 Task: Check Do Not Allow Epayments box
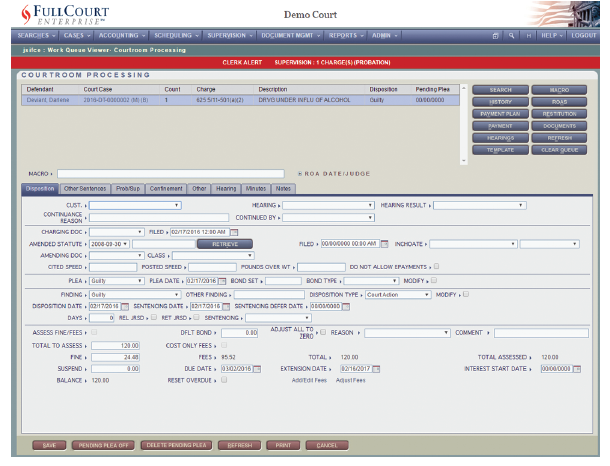pos(436,266)
